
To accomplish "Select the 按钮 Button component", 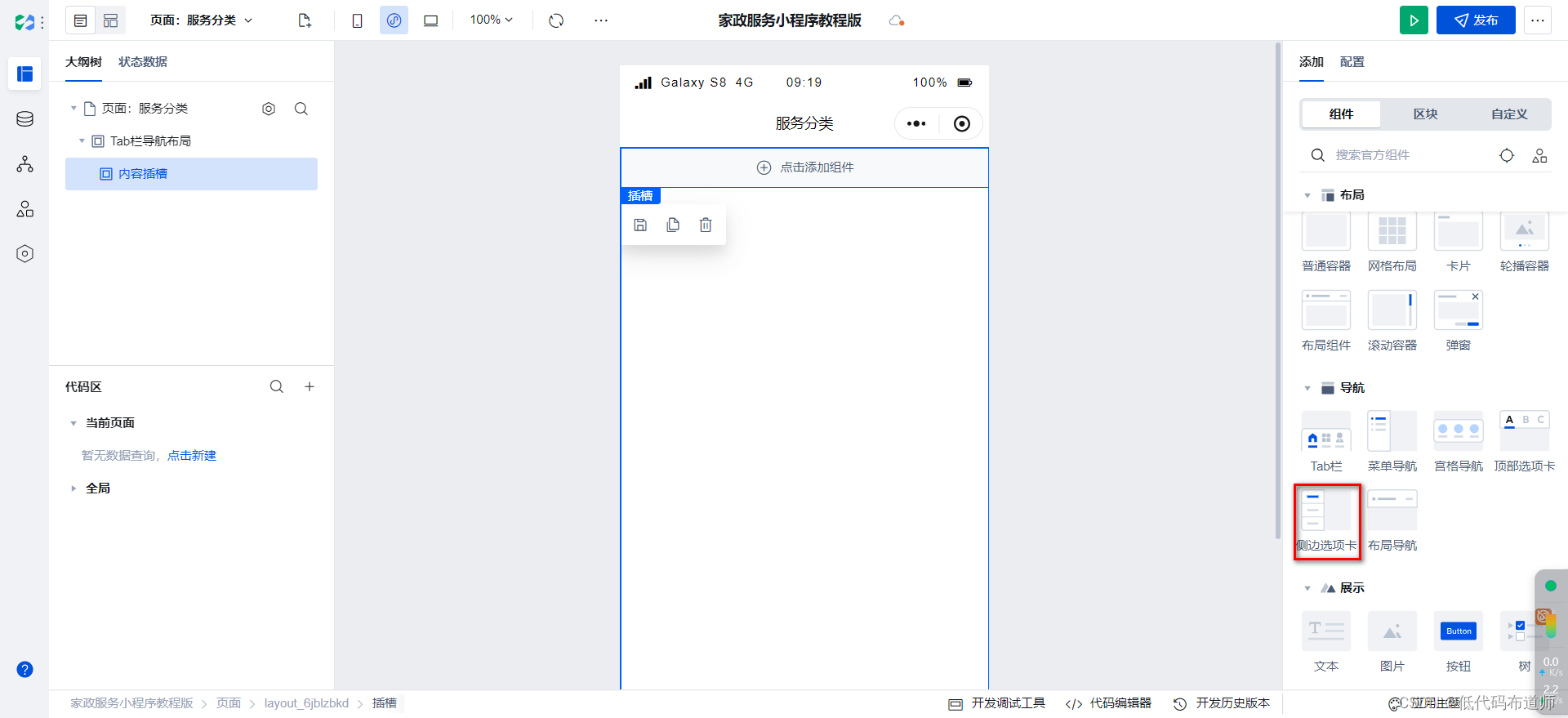I will (x=1459, y=642).
